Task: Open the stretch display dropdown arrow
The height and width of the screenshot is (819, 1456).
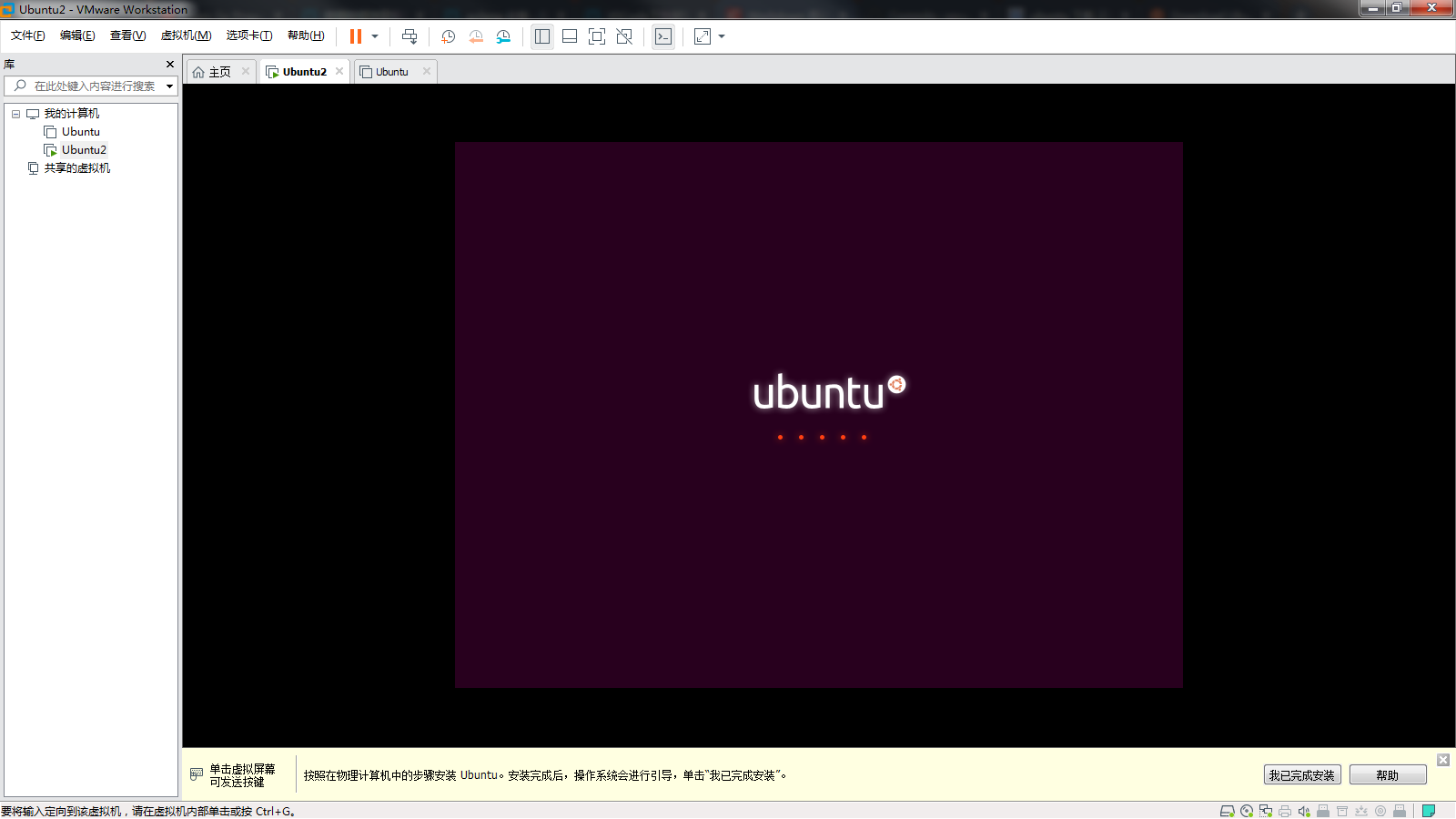Action: 722,36
